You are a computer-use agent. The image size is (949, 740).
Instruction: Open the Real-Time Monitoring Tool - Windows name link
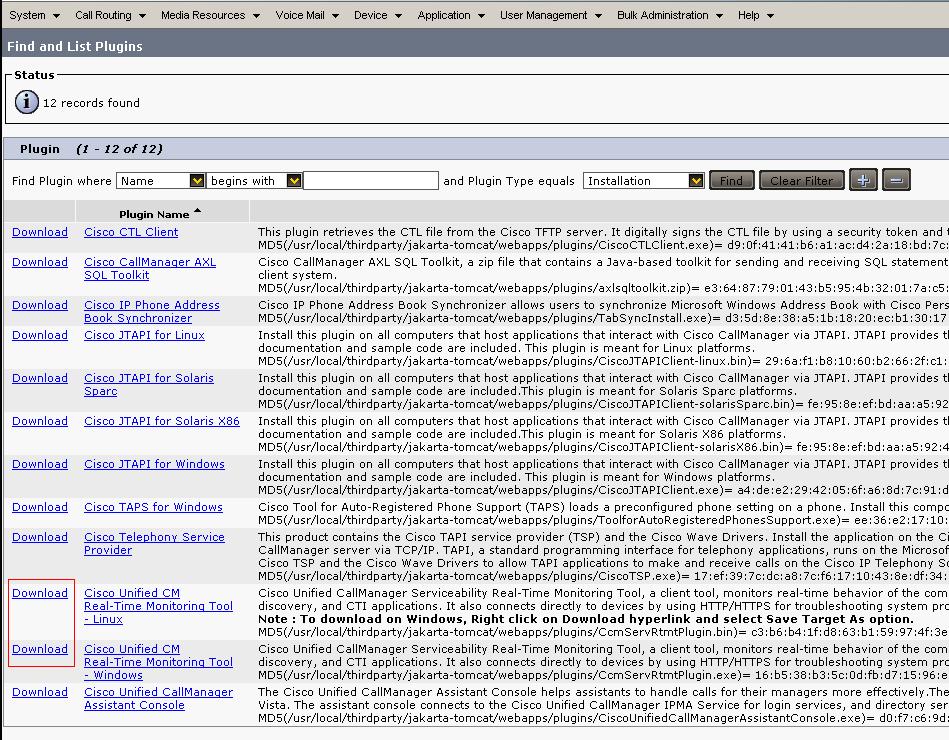(x=159, y=661)
